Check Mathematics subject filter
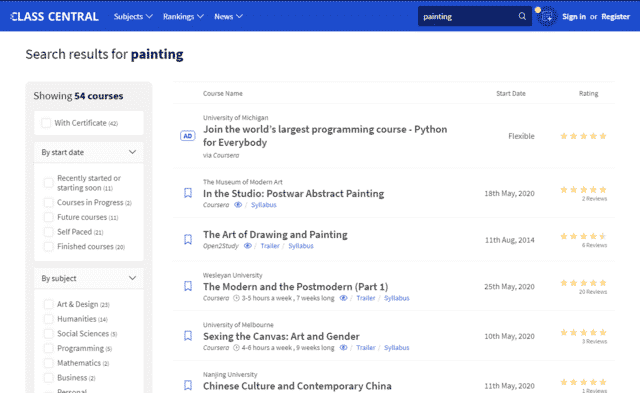640x393 pixels. tap(49, 363)
